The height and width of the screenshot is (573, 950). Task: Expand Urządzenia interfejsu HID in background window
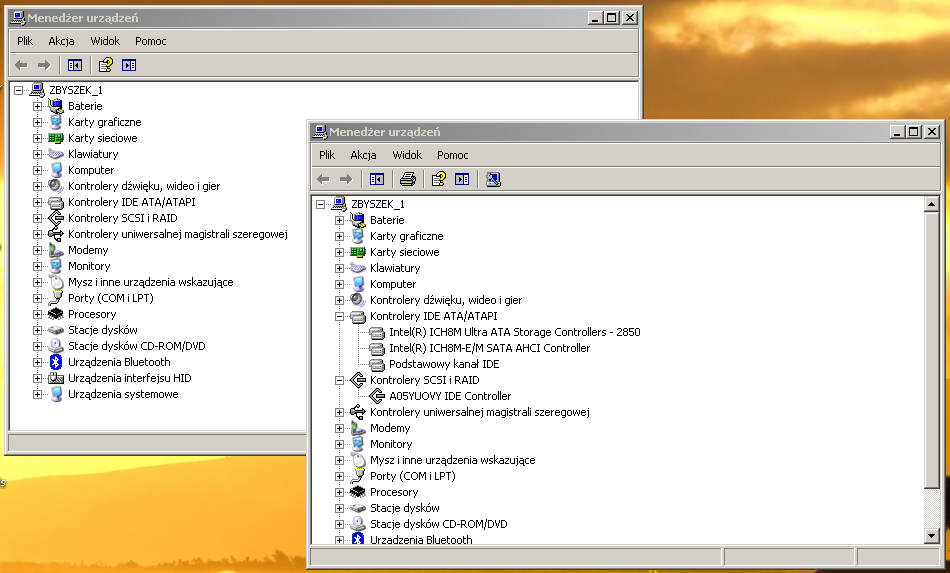[37, 378]
